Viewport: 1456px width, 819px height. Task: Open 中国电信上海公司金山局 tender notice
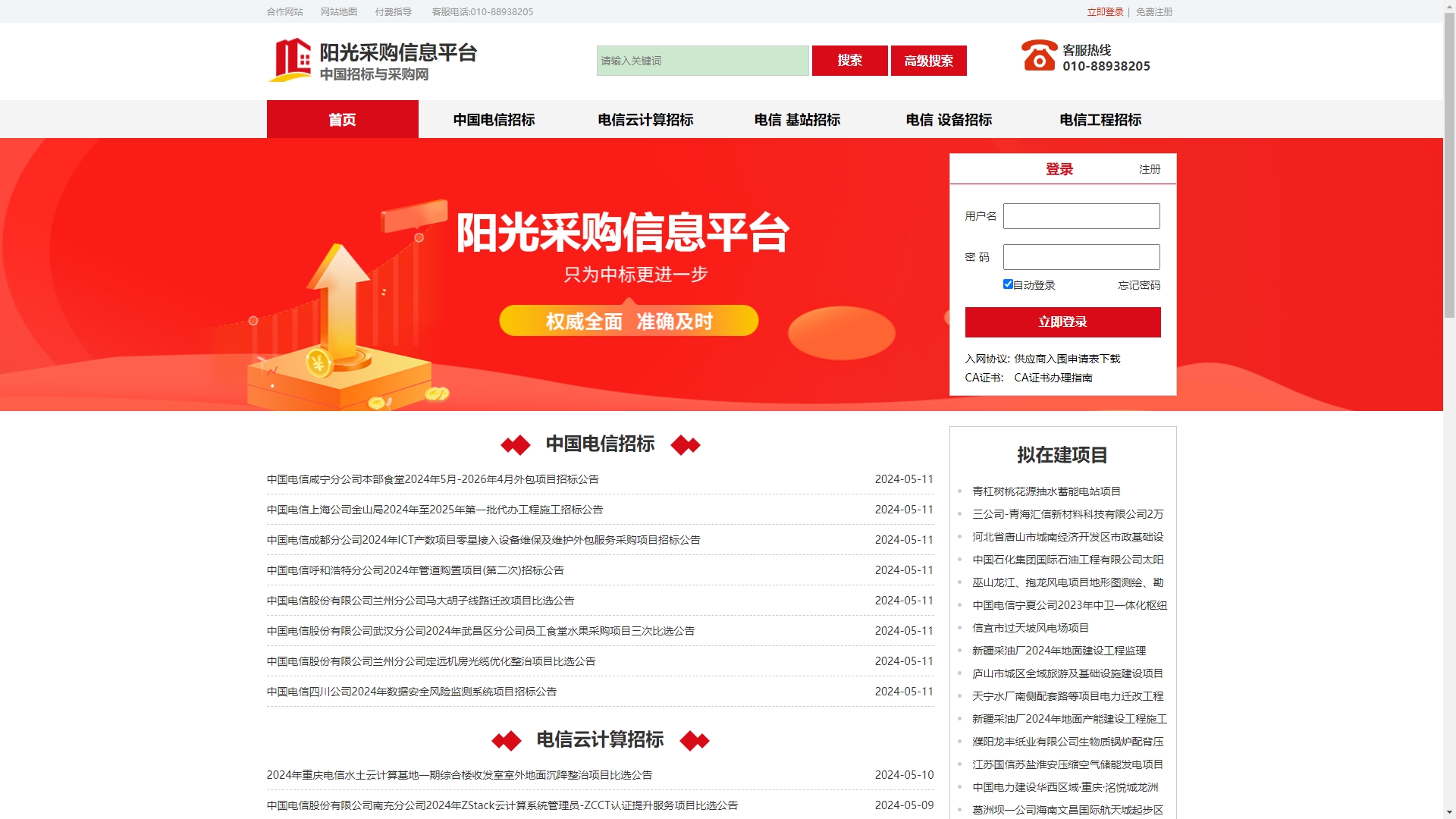pyautogui.click(x=435, y=510)
